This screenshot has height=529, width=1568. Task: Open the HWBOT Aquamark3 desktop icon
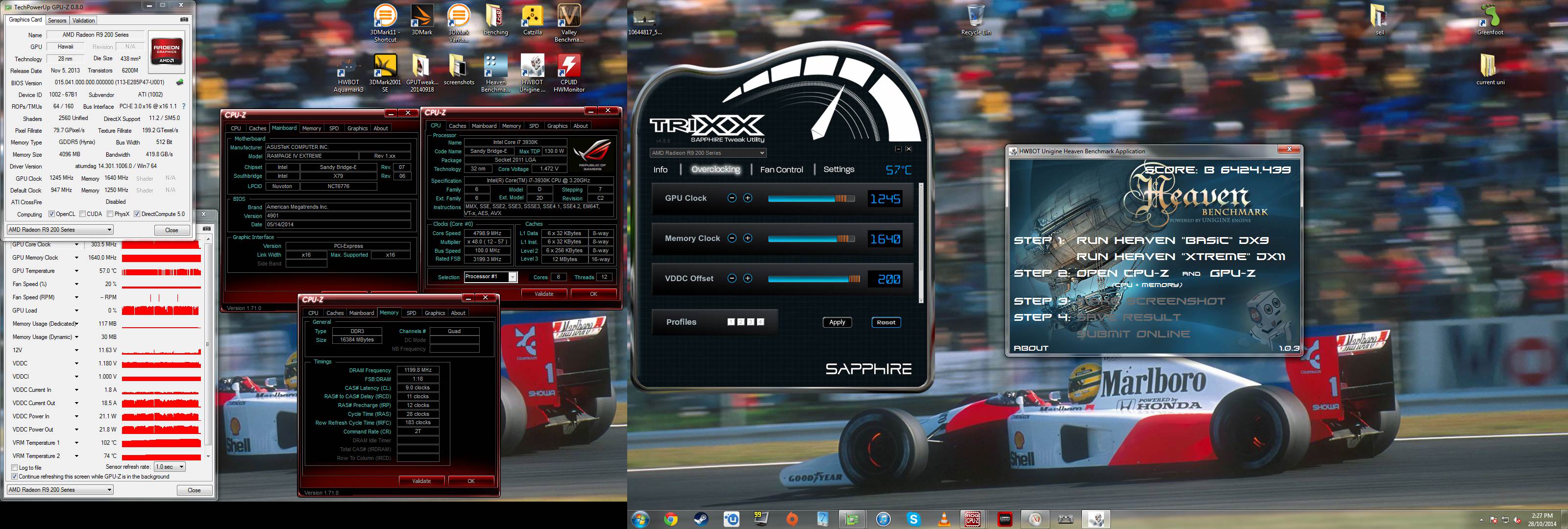pos(348,73)
